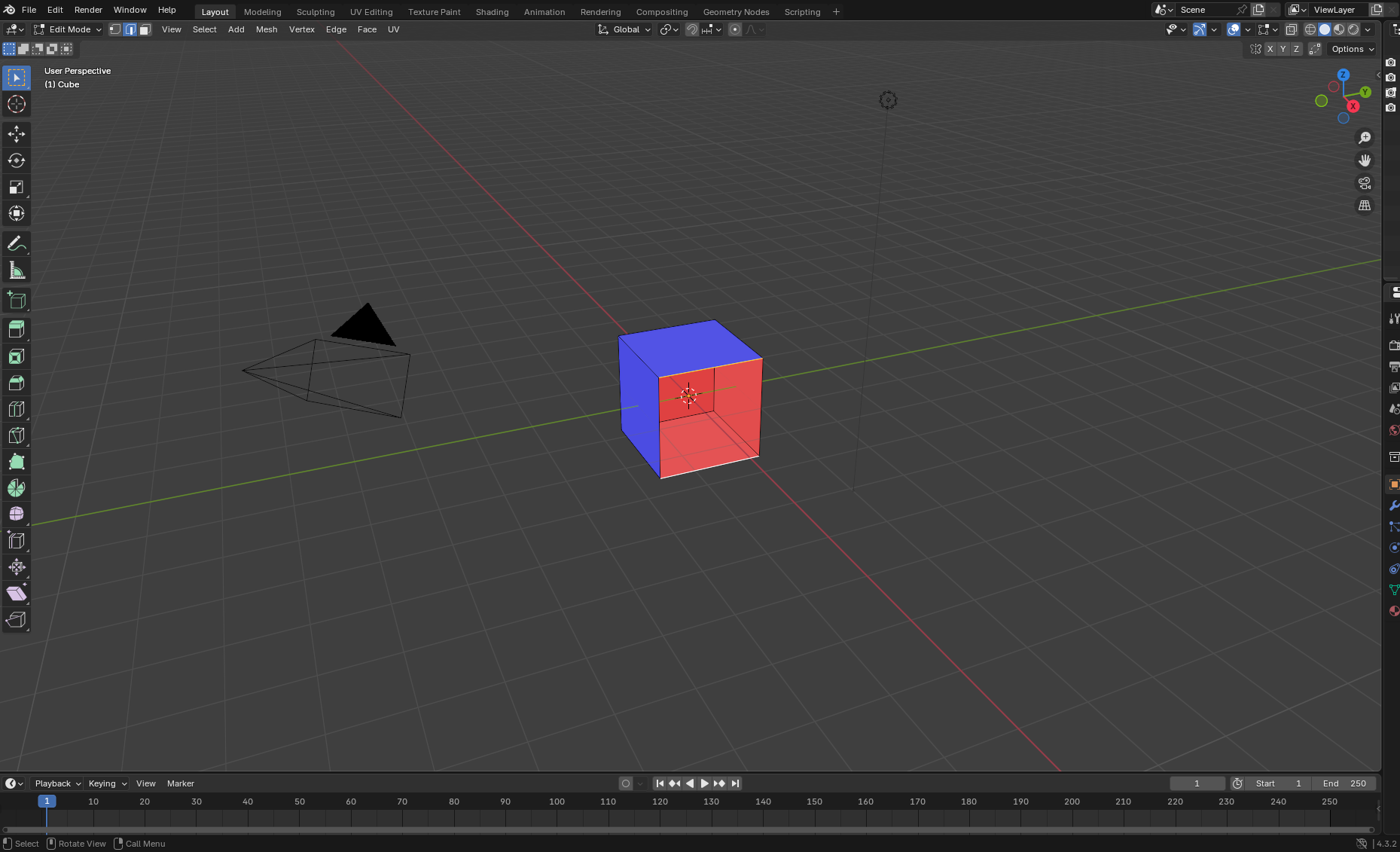The image size is (1400, 852).
Task: Select the Measure ruler tool
Action: pos(17,270)
